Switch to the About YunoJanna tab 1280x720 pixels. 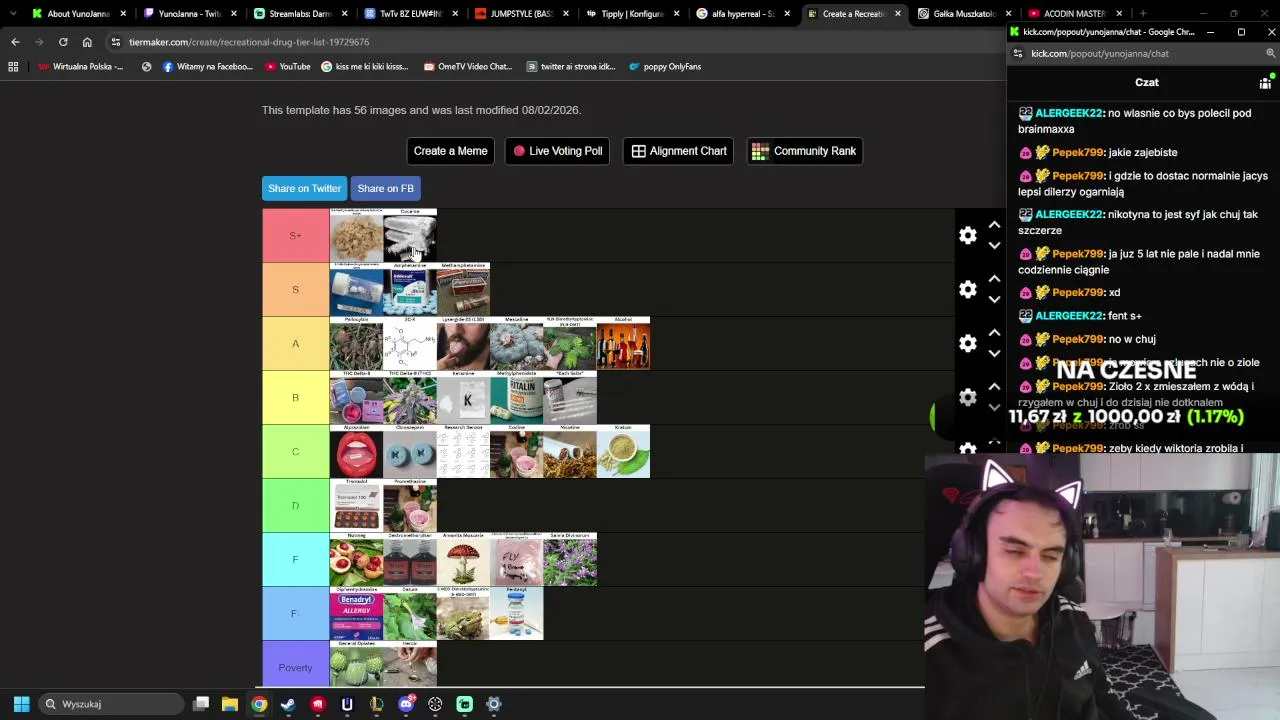tap(78, 14)
